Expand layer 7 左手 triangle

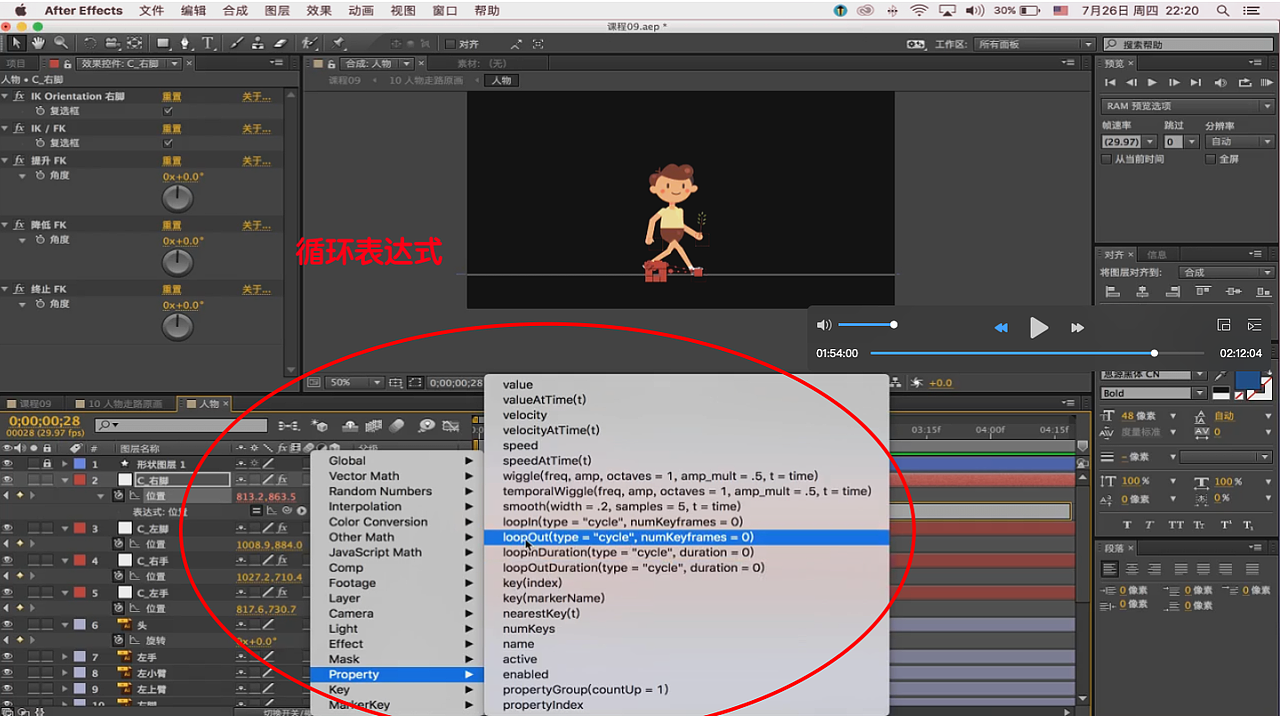(66, 657)
